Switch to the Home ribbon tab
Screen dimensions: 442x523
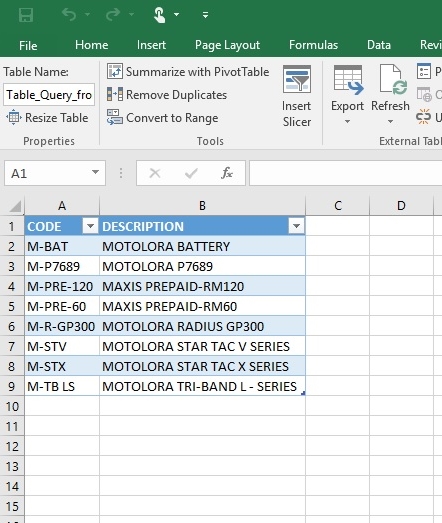pos(91,45)
